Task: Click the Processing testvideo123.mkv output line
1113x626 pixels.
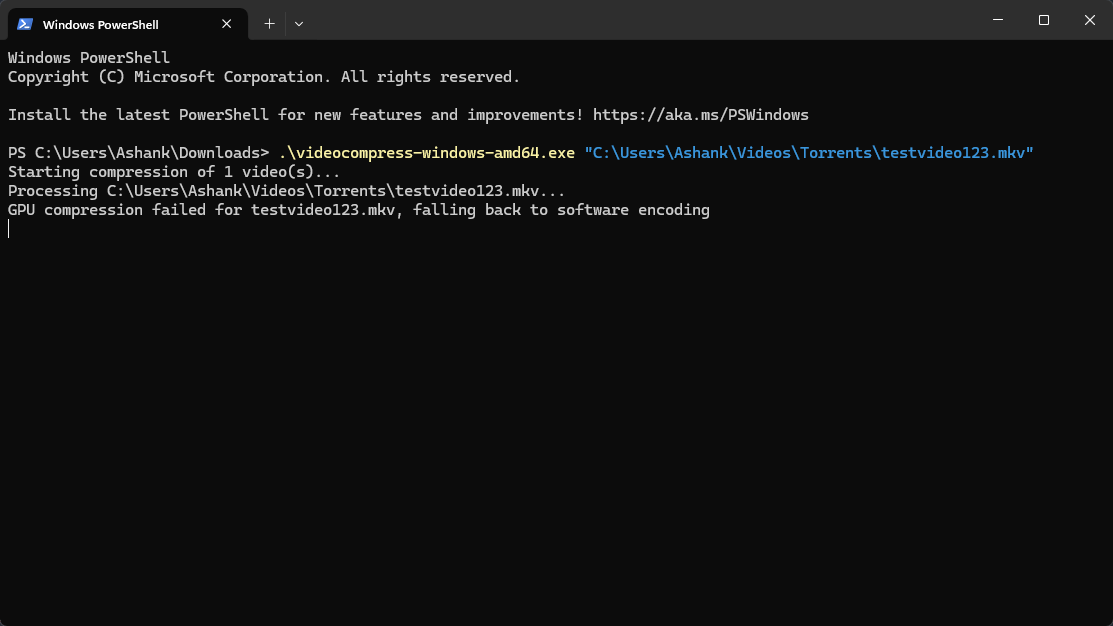Action: [x=287, y=191]
